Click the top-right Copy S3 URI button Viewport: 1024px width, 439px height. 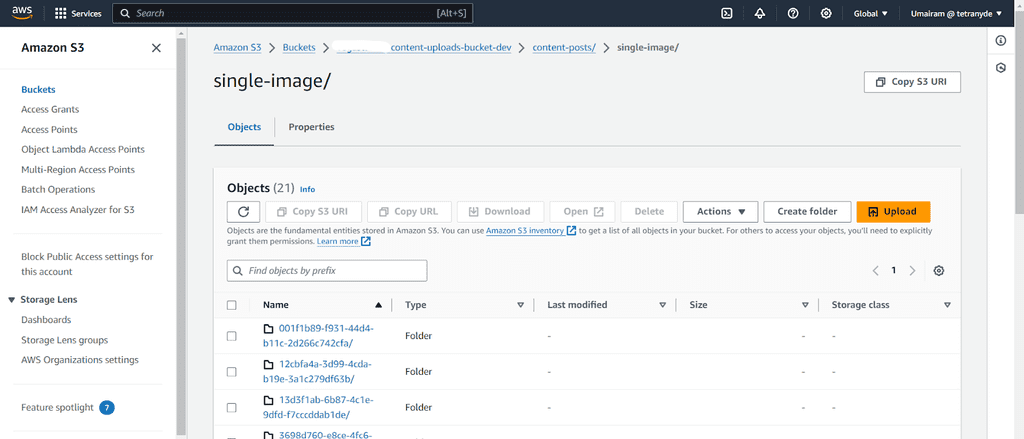pos(912,82)
